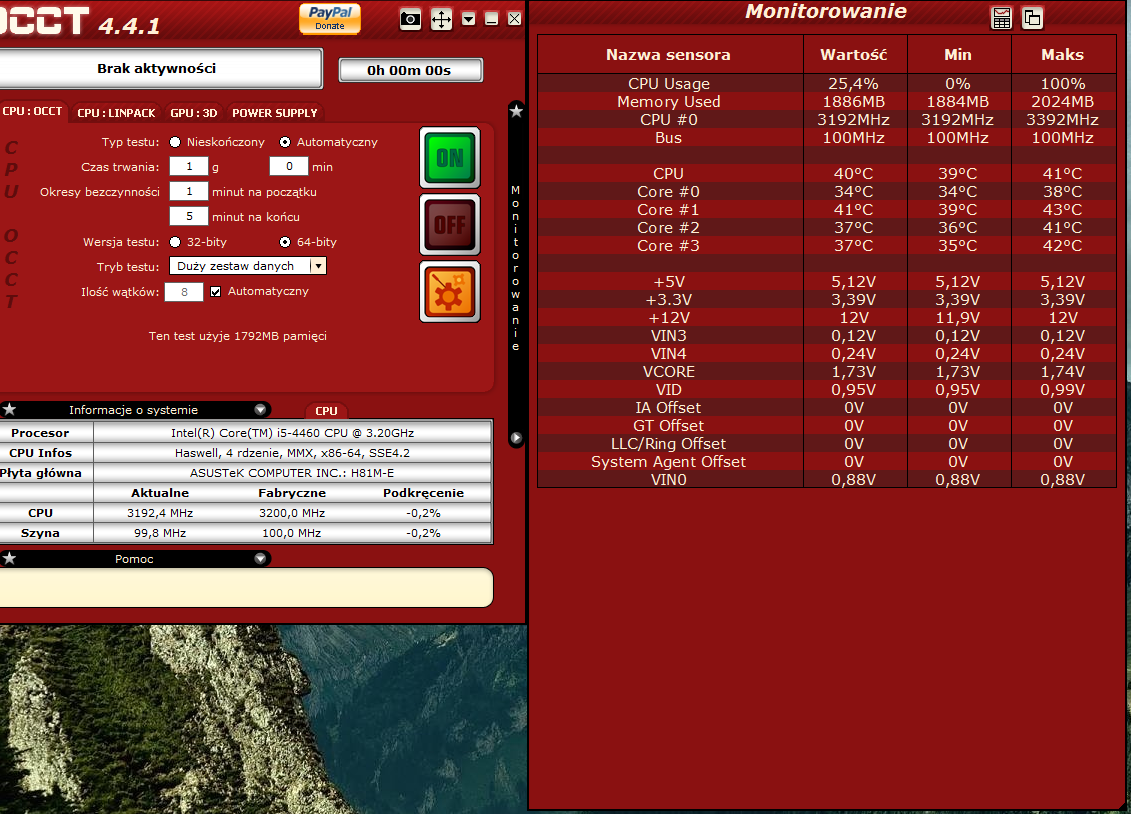1131x814 pixels.
Task: Click the Brak aktywności status box
Action: pos(159,68)
